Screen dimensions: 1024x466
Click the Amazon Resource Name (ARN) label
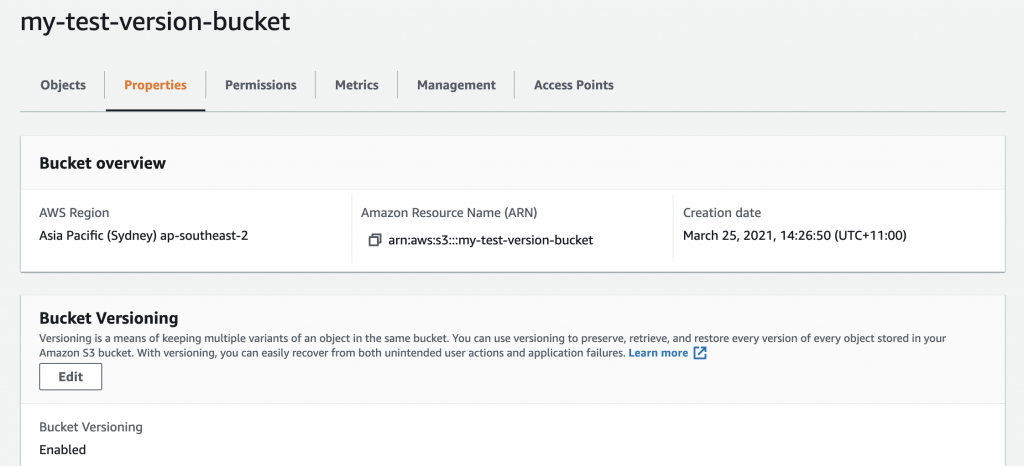click(x=449, y=213)
